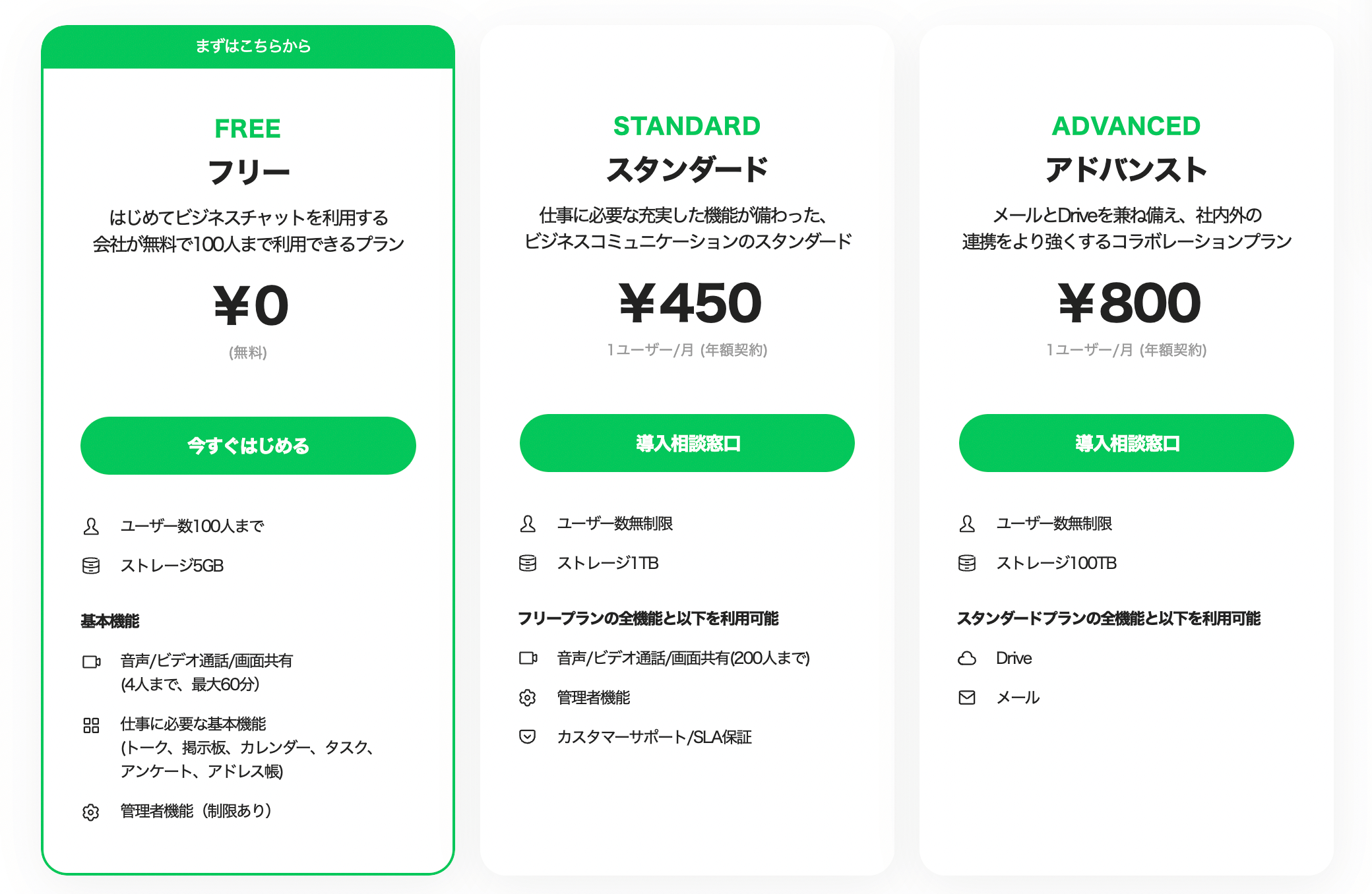
Task: Click the gear icon beside 管理者機能（制限あり）
Action: [91, 812]
